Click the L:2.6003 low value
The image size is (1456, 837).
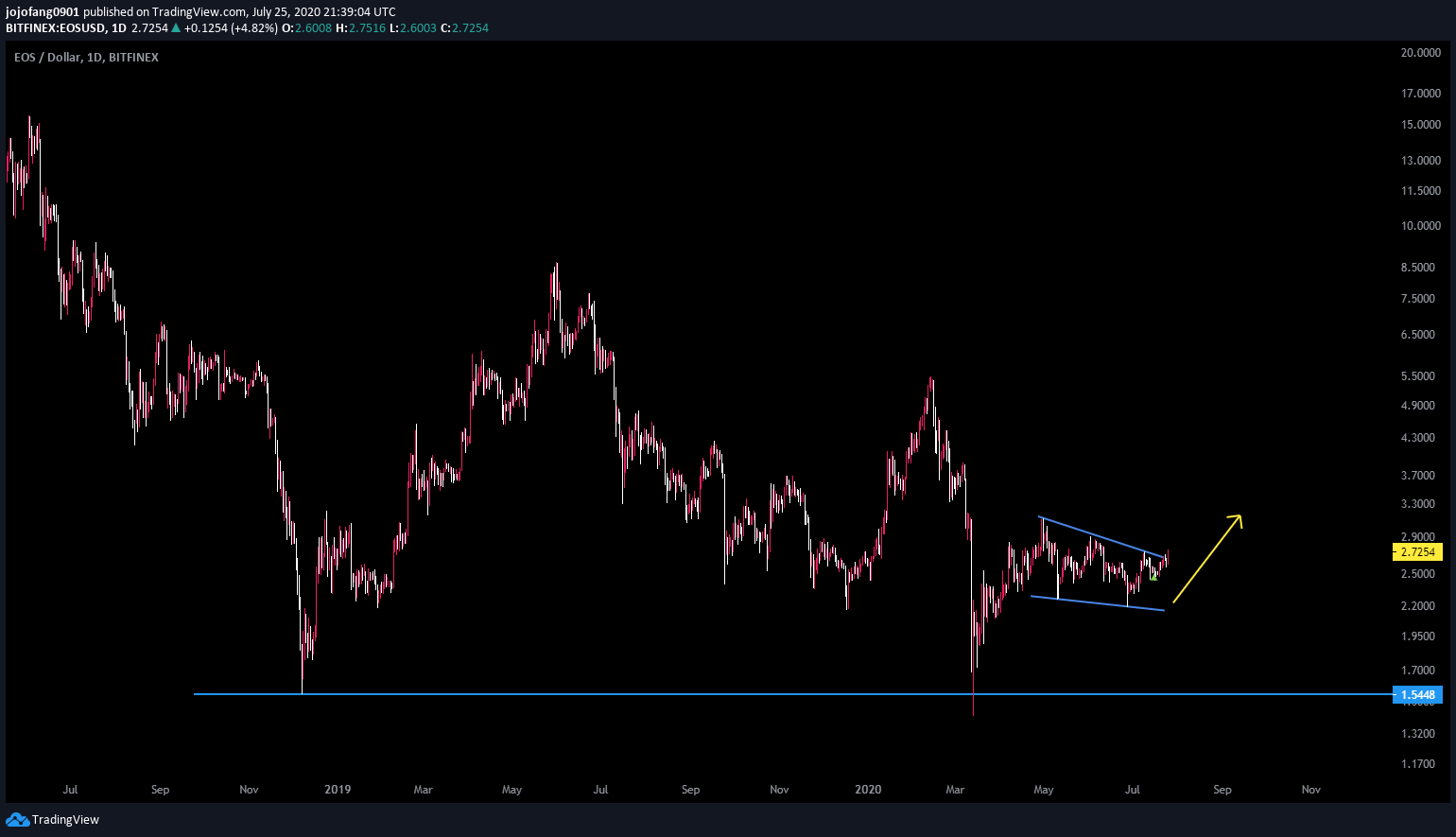(x=413, y=28)
